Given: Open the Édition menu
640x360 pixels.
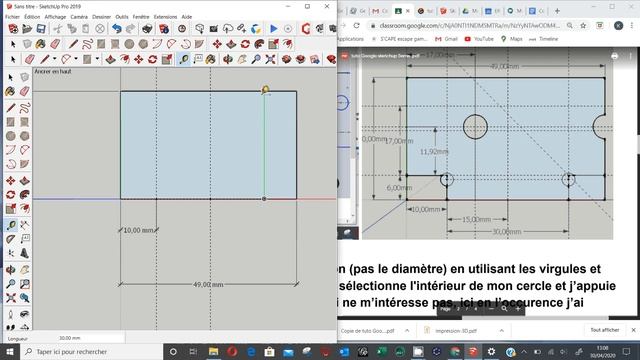Looking at the screenshot, I should [32, 17].
